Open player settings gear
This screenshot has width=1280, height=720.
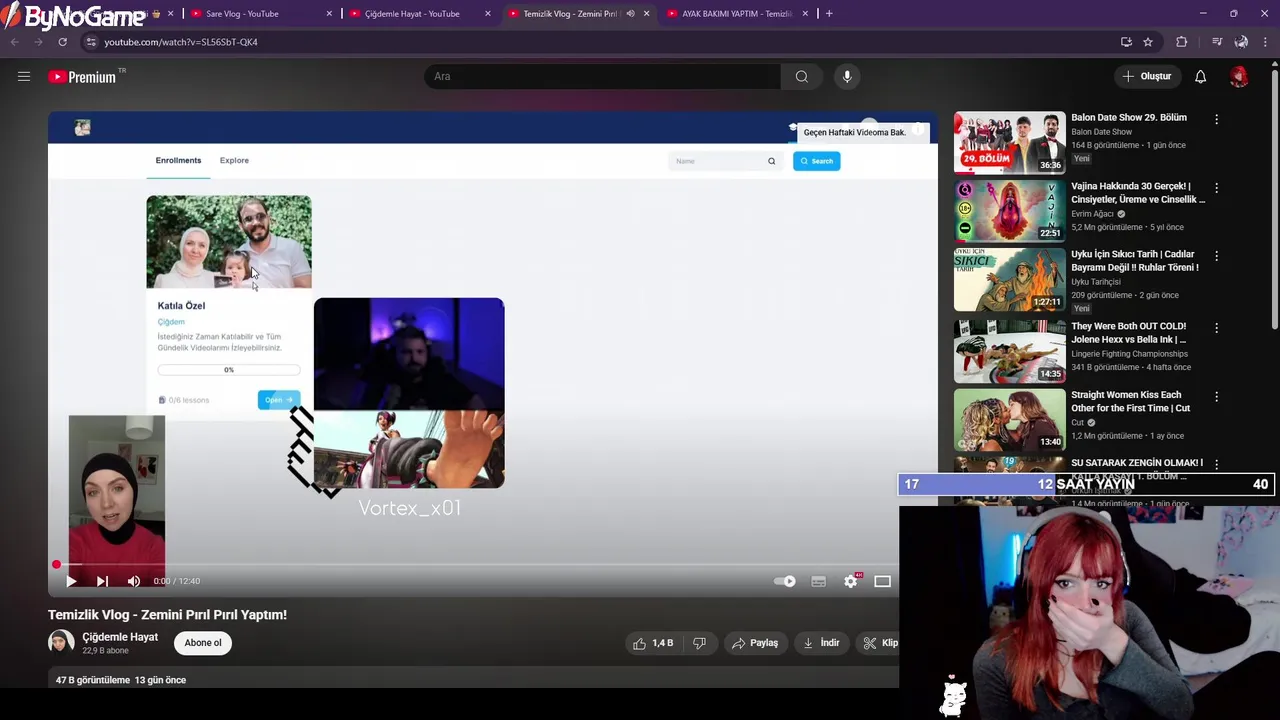pyautogui.click(x=851, y=581)
